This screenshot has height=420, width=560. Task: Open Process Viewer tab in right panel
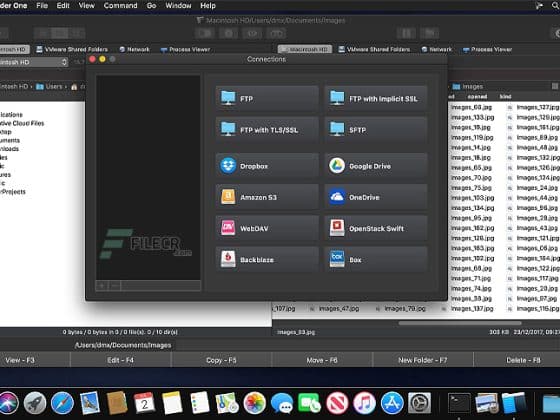488,49
